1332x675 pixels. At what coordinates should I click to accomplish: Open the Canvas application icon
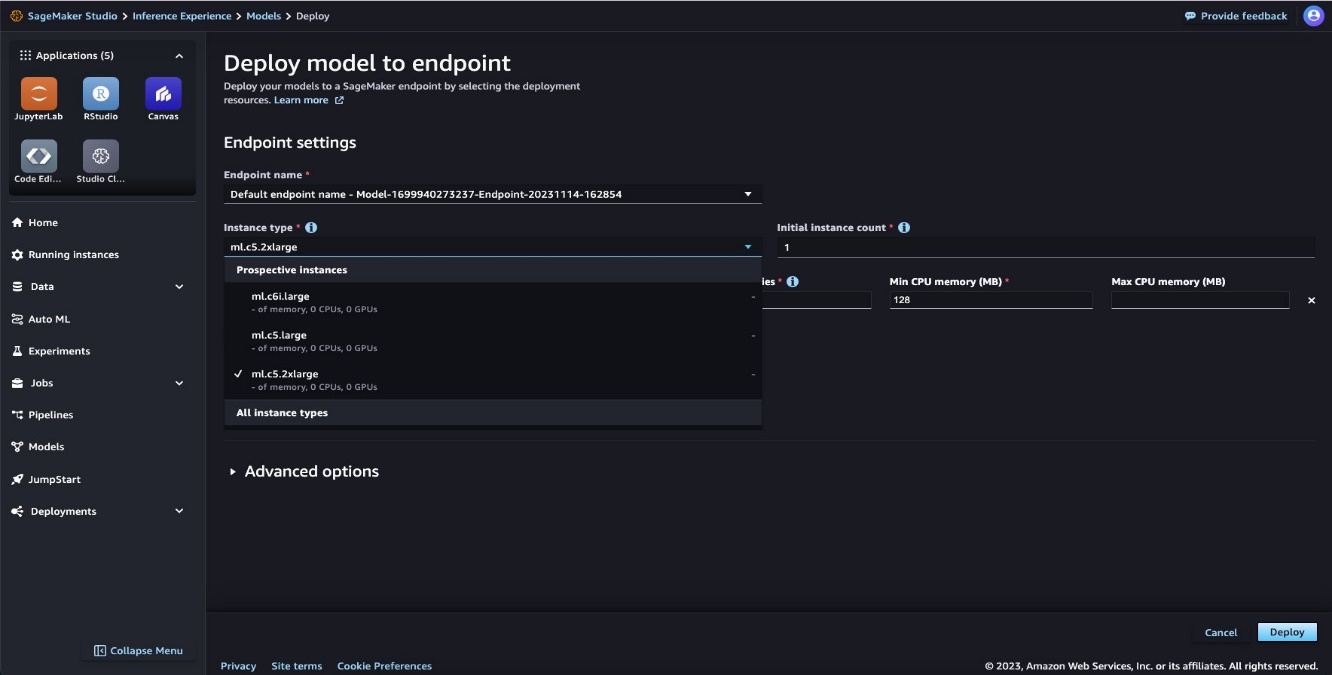point(163,94)
